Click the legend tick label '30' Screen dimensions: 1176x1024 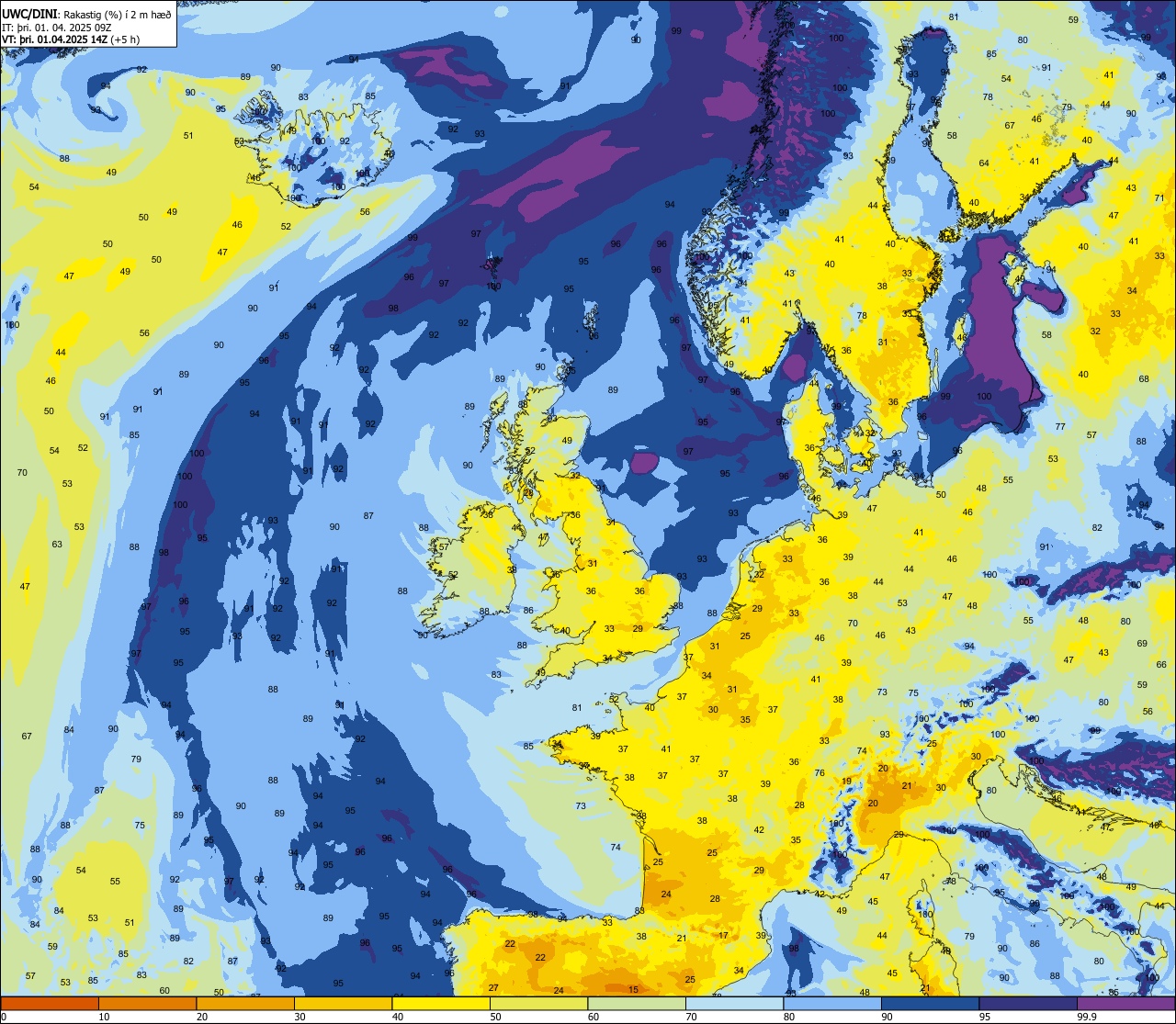click(300, 1017)
